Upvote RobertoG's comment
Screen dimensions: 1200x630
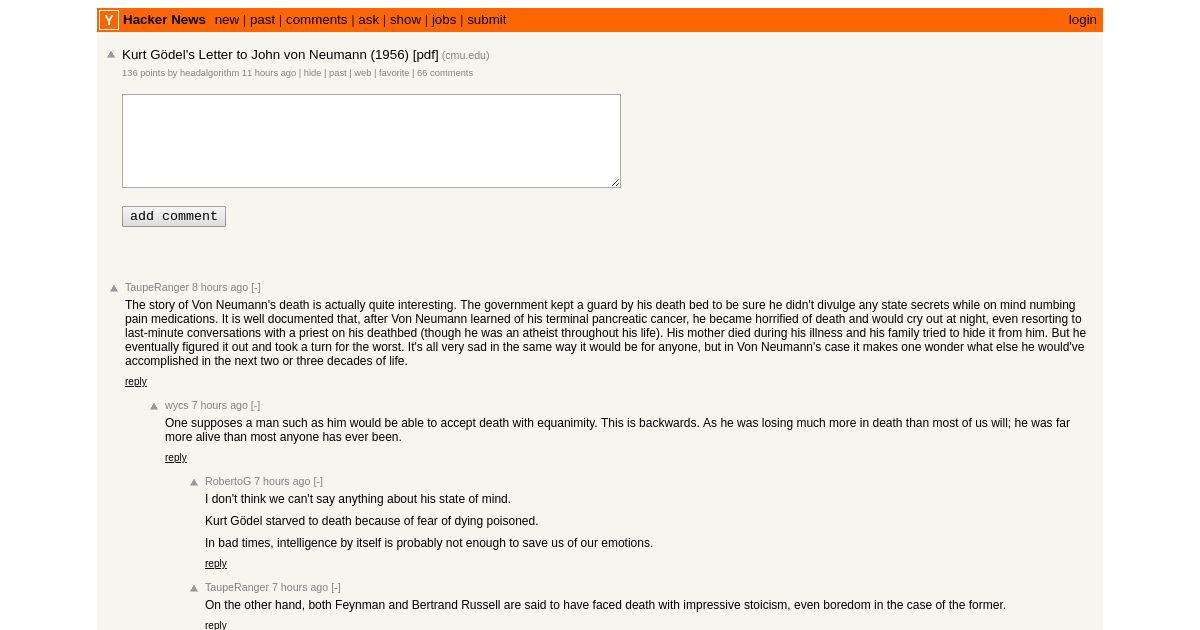tap(194, 482)
